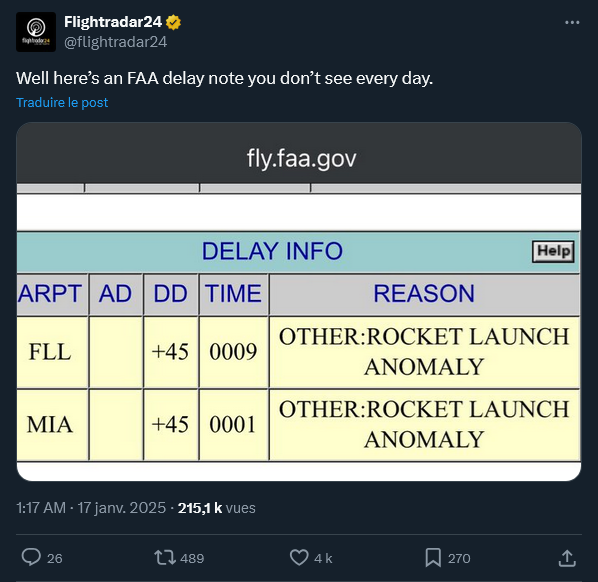The height and width of the screenshot is (582, 598).
Task: Click the 215,1 k vues count
Action: [x=217, y=508]
